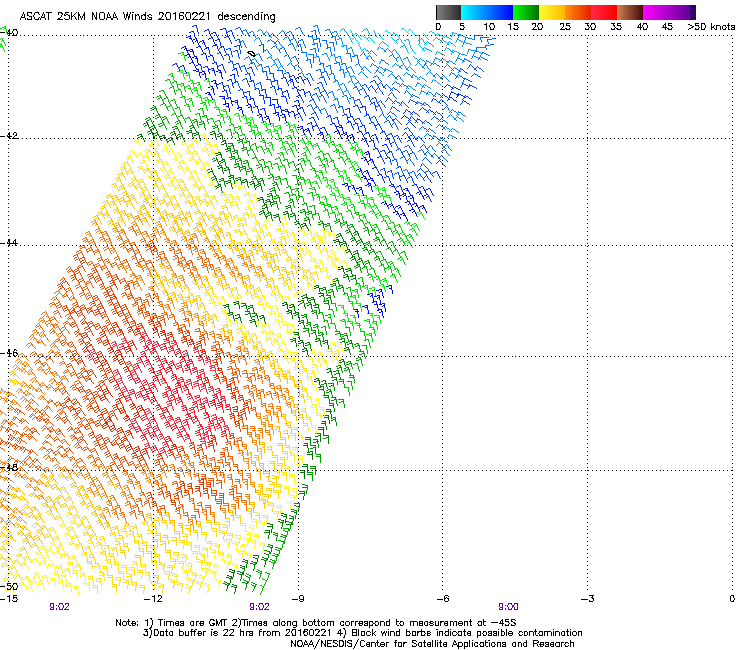Viewport: 740px width, 650px height.
Task: Click the latitude label '-42'
Action: pos(9,135)
